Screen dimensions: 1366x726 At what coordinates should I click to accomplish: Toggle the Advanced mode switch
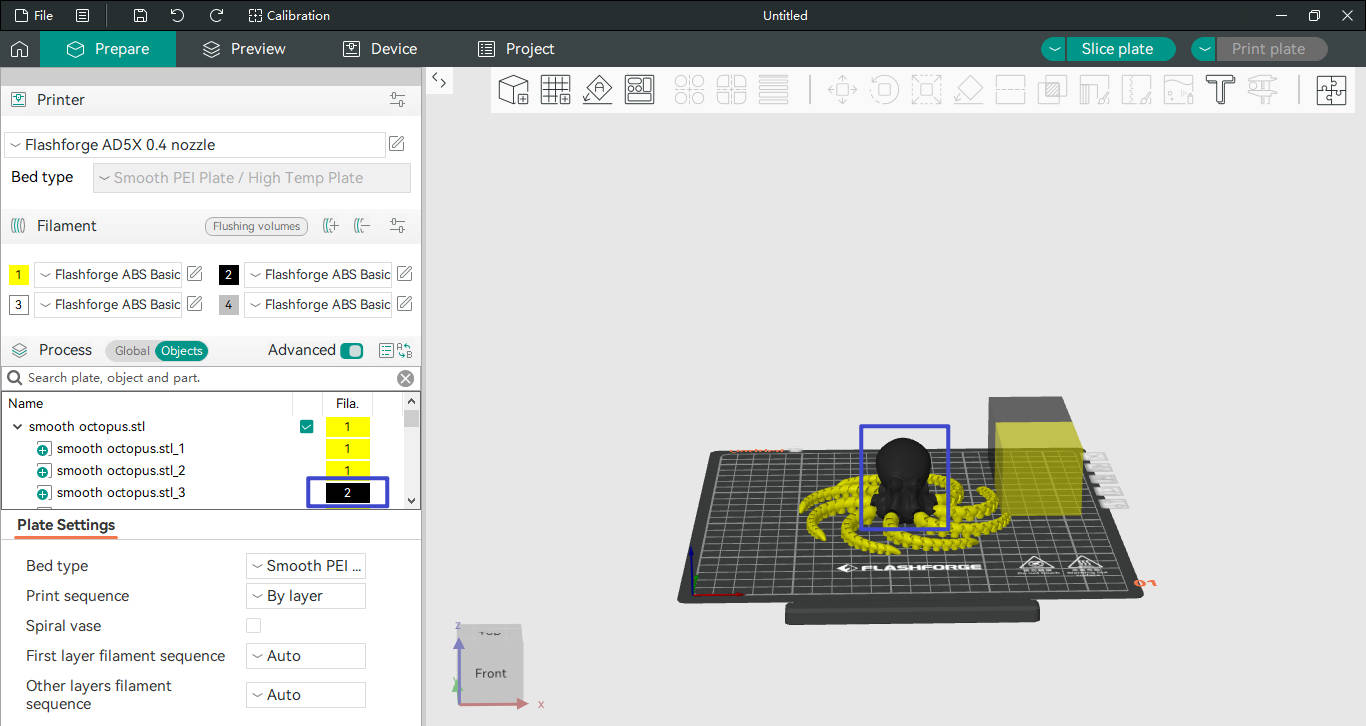pyautogui.click(x=352, y=351)
